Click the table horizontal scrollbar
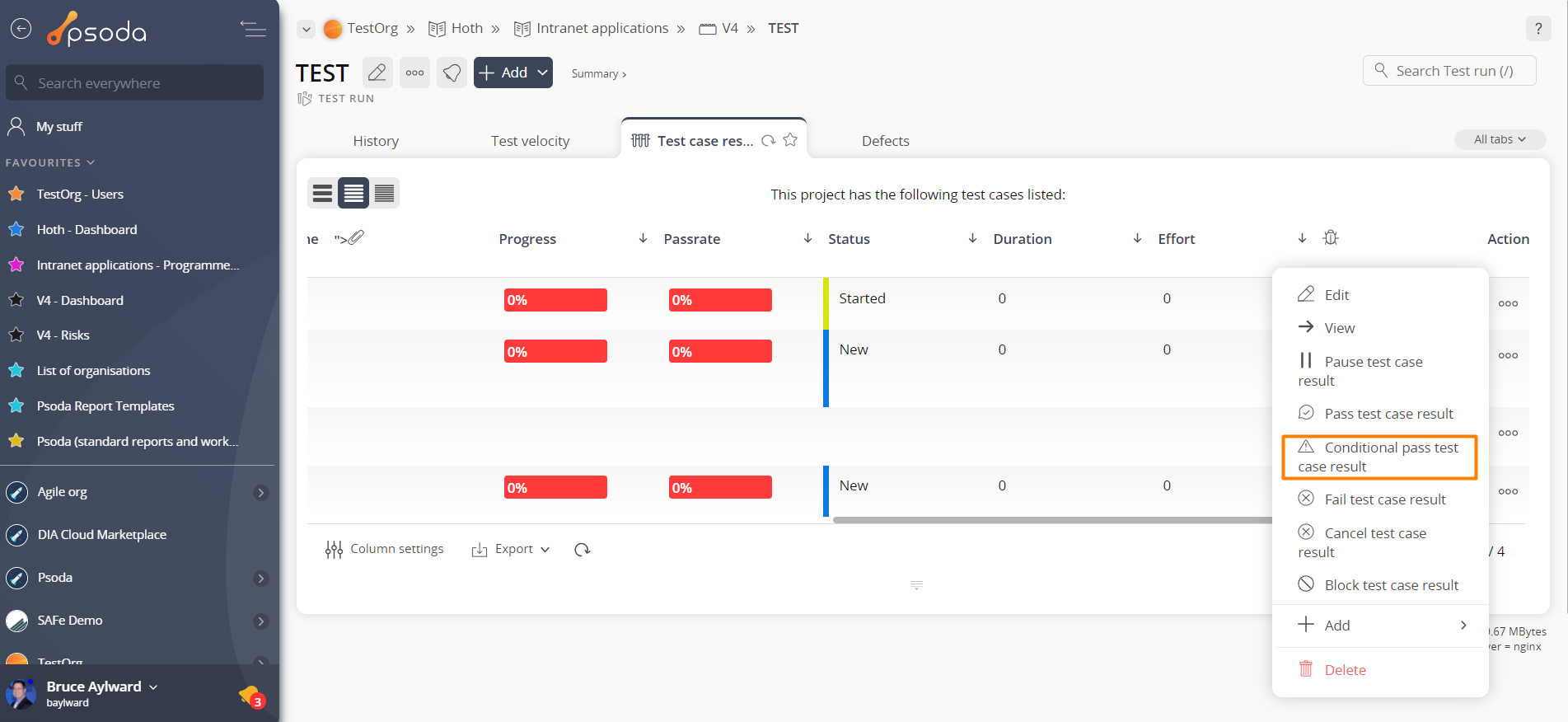 pos(1052,520)
